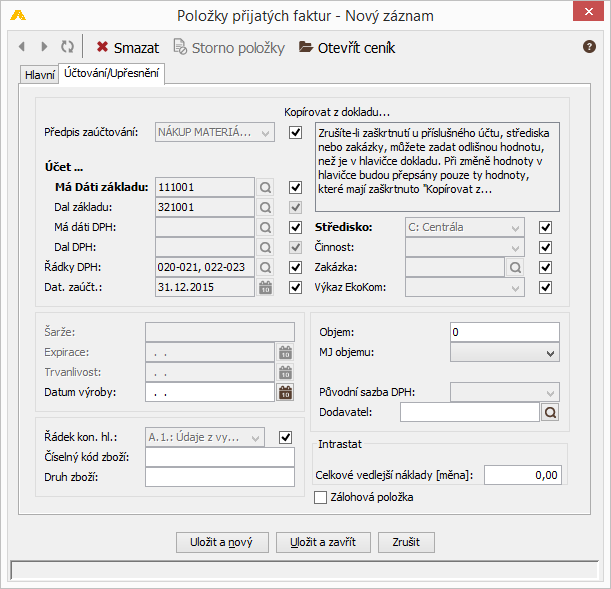This screenshot has height=589, width=611.
Task: Open Činnost dropdown
Action: pyautogui.click(x=464, y=247)
